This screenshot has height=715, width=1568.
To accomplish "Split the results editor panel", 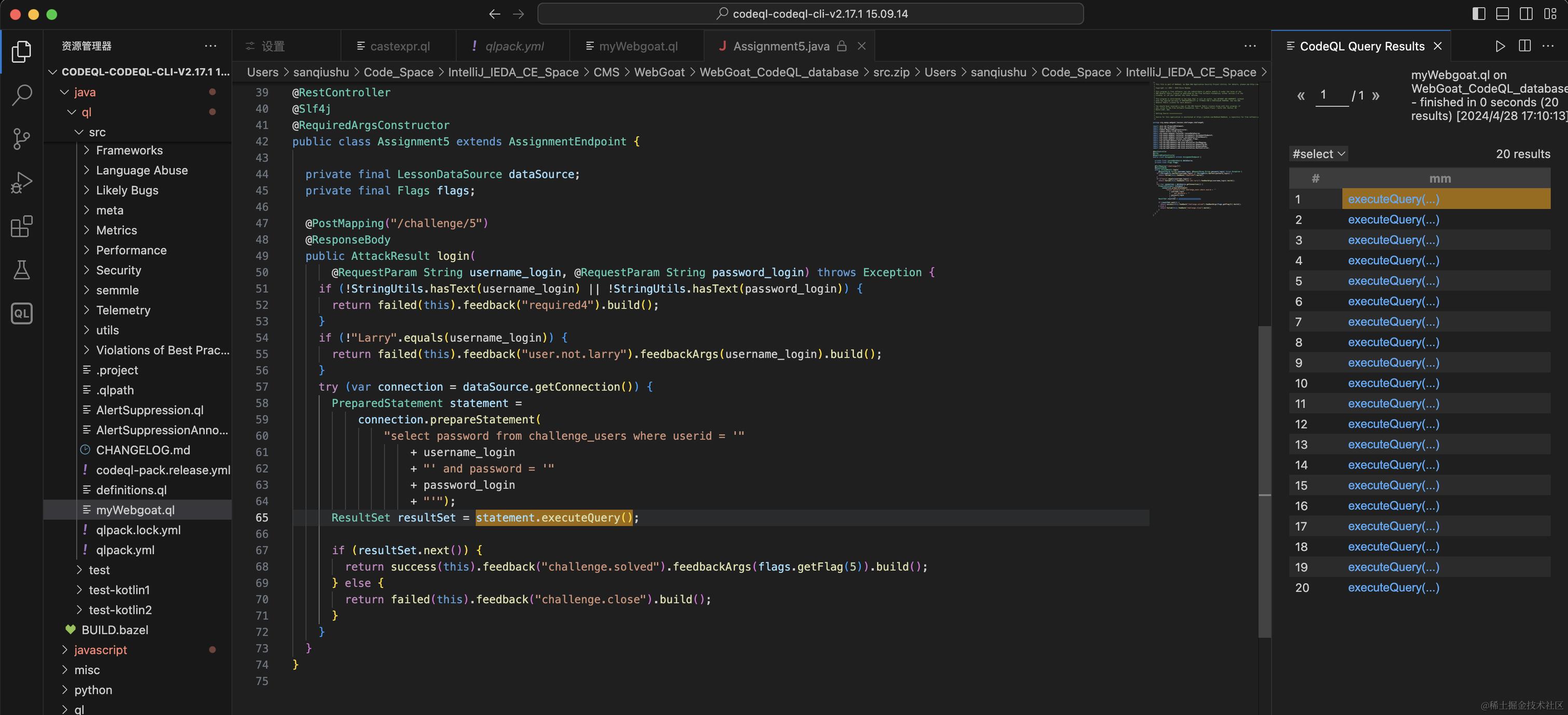I will 1525,46.
